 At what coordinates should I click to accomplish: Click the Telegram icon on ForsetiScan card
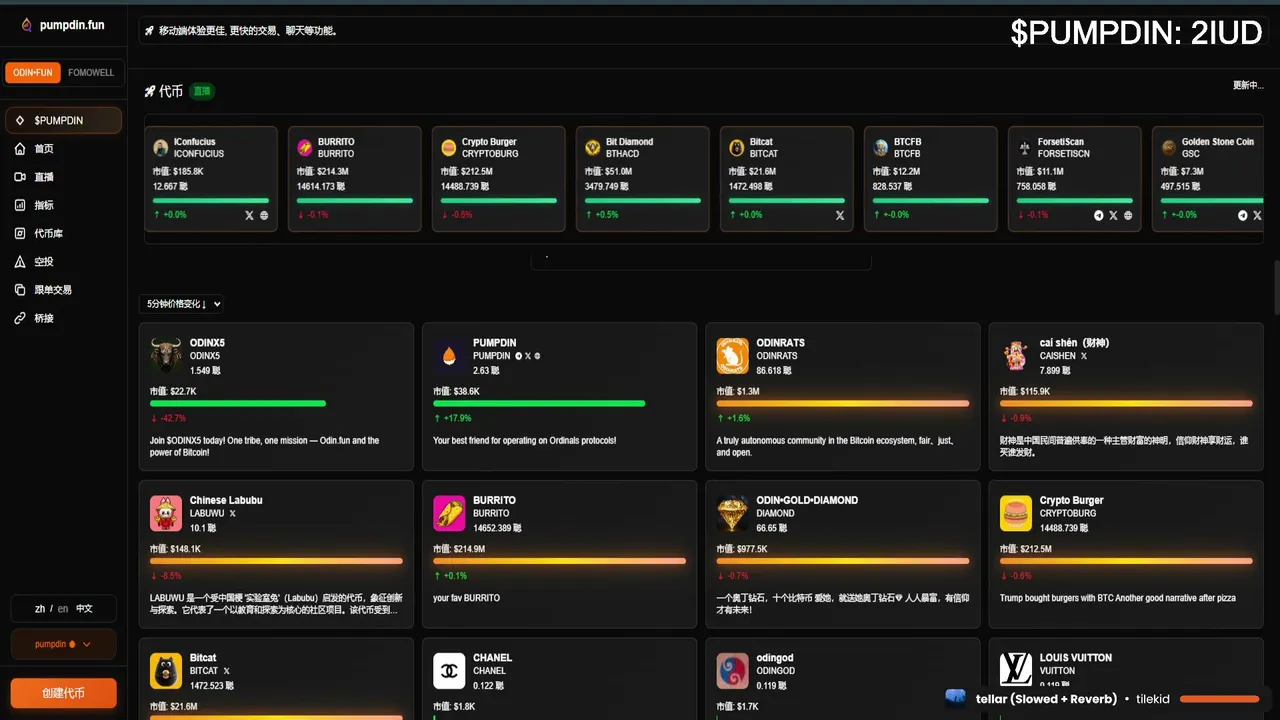tap(1099, 215)
